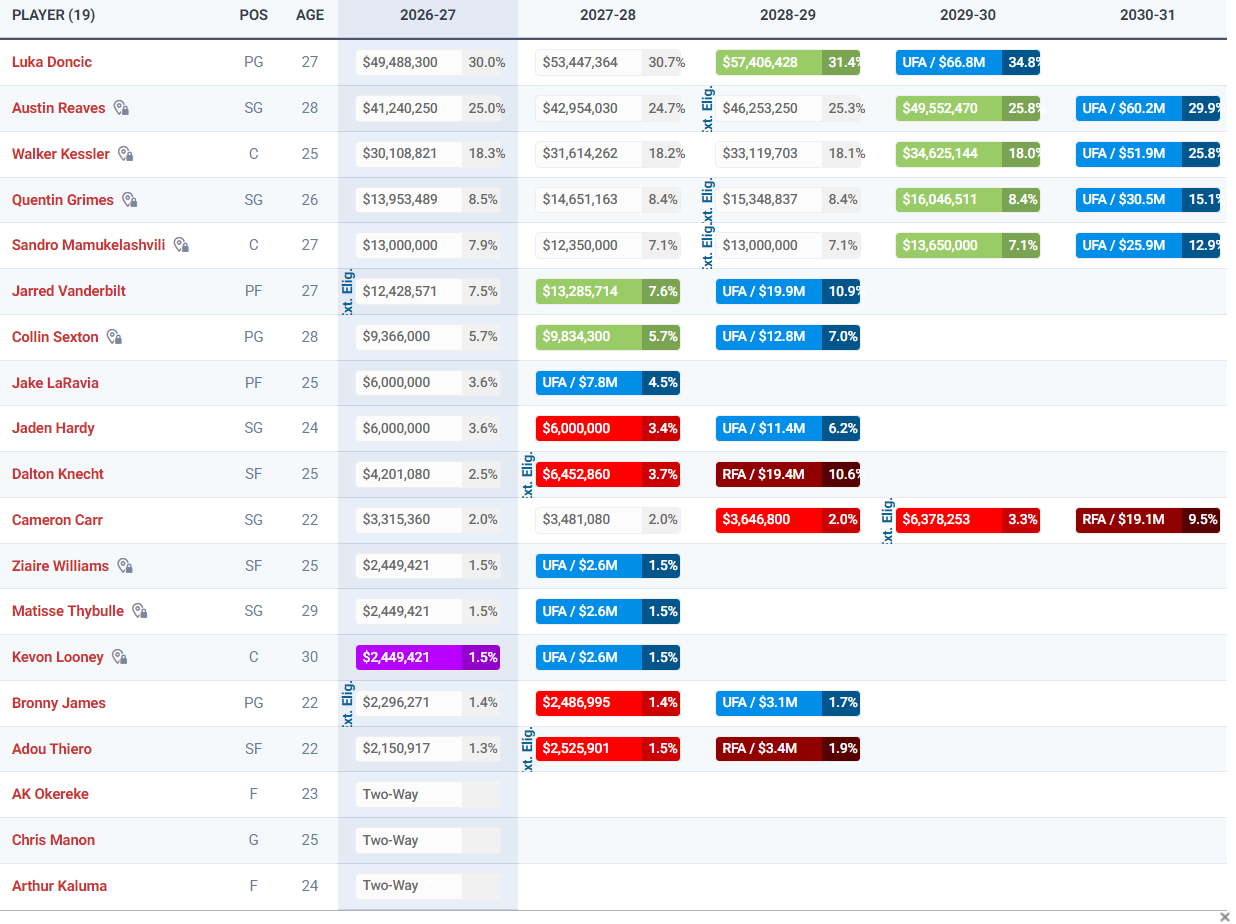This screenshot has height=924, width=1236.
Task: Click Luka Doncic $49,488,300 salary cell
Action: (x=428, y=62)
